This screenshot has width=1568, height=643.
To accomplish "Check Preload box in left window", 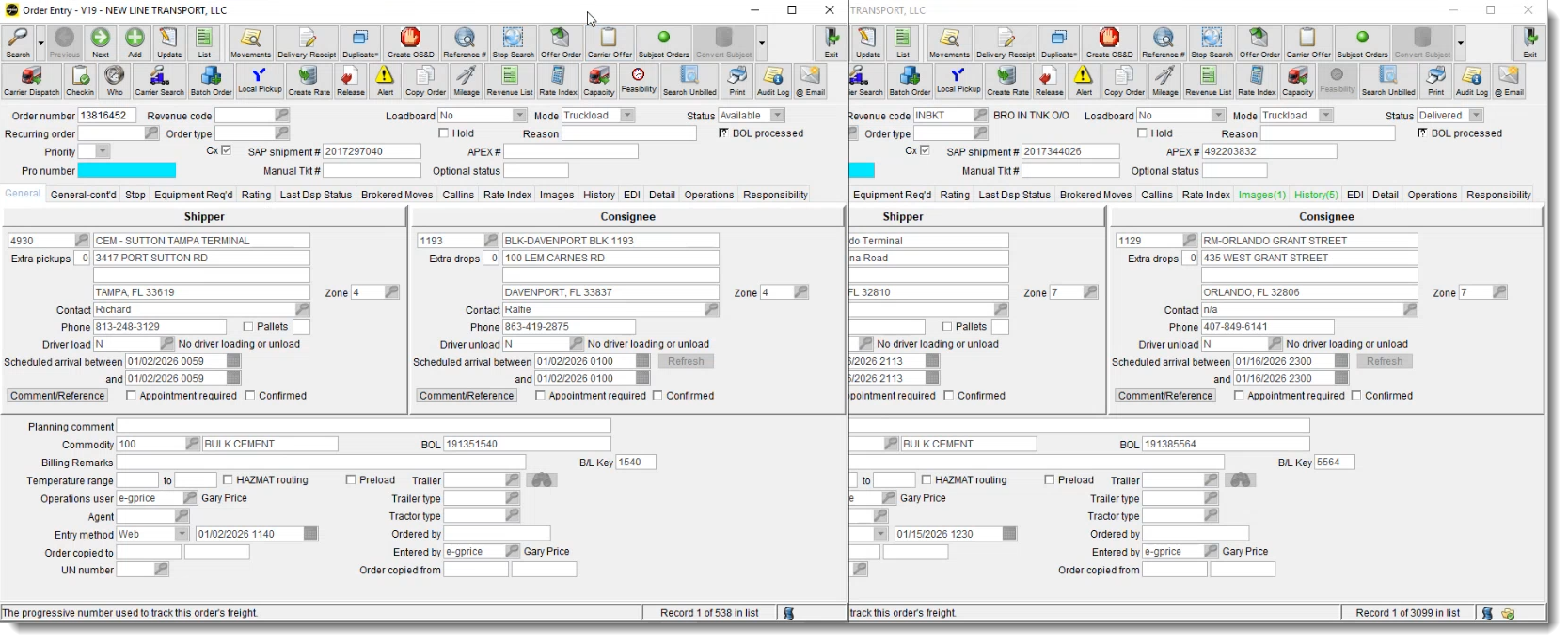I will coord(351,479).
